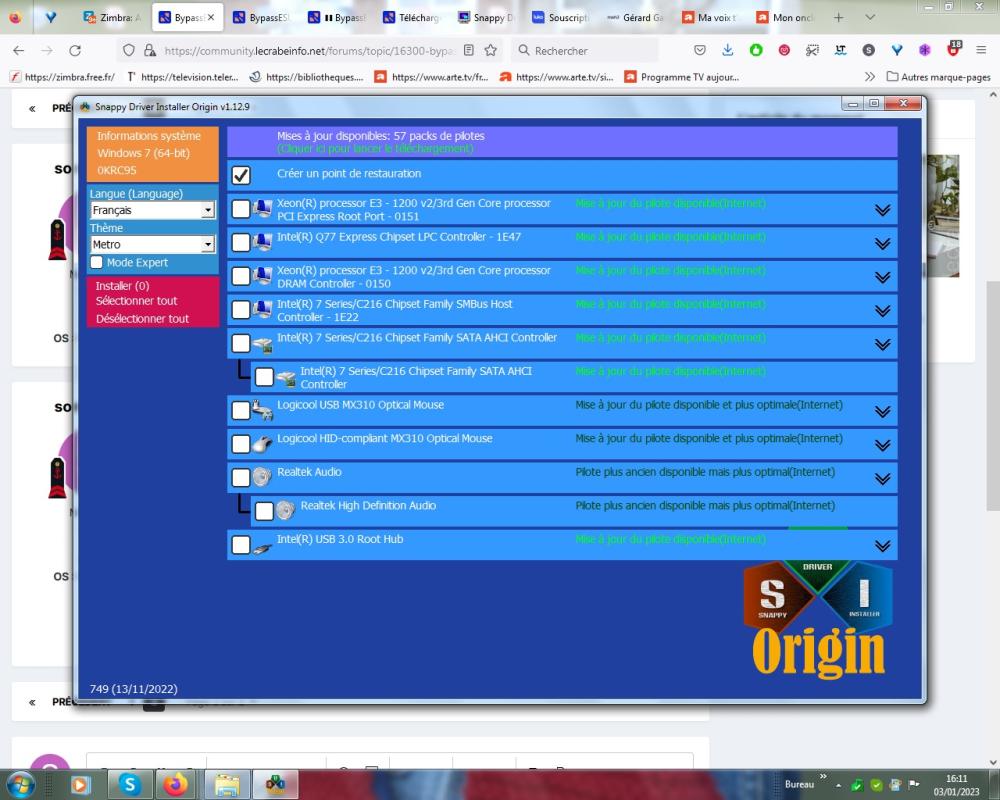Expand the Q77 LPC Controller row chevron

pyautogui.click(x=883, y=244)
